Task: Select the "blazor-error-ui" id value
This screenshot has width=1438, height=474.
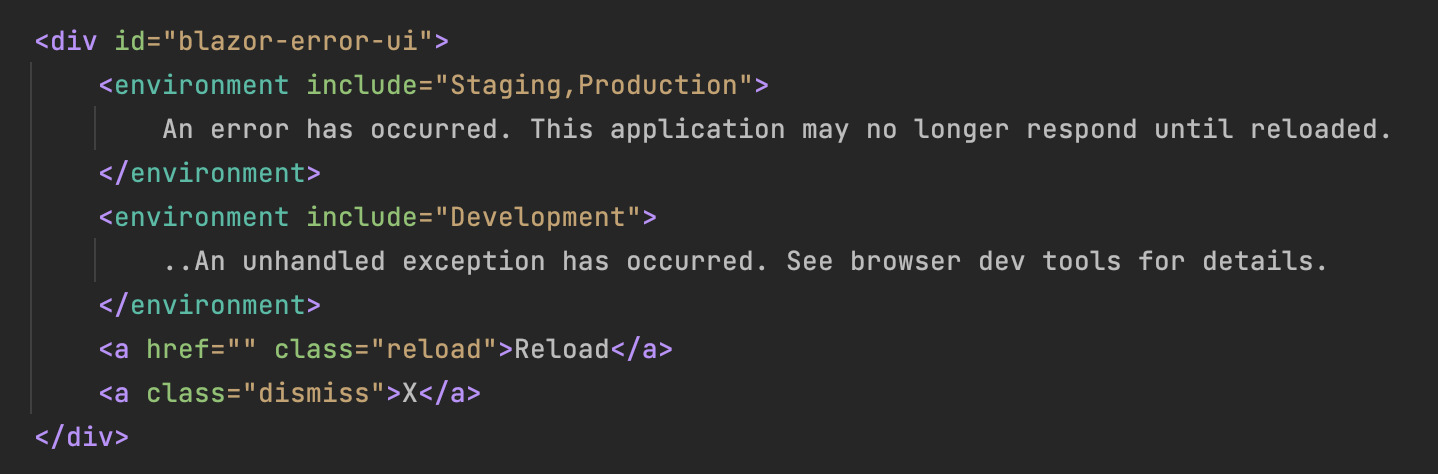Action: pyautogui.click(x=298, y=41)
